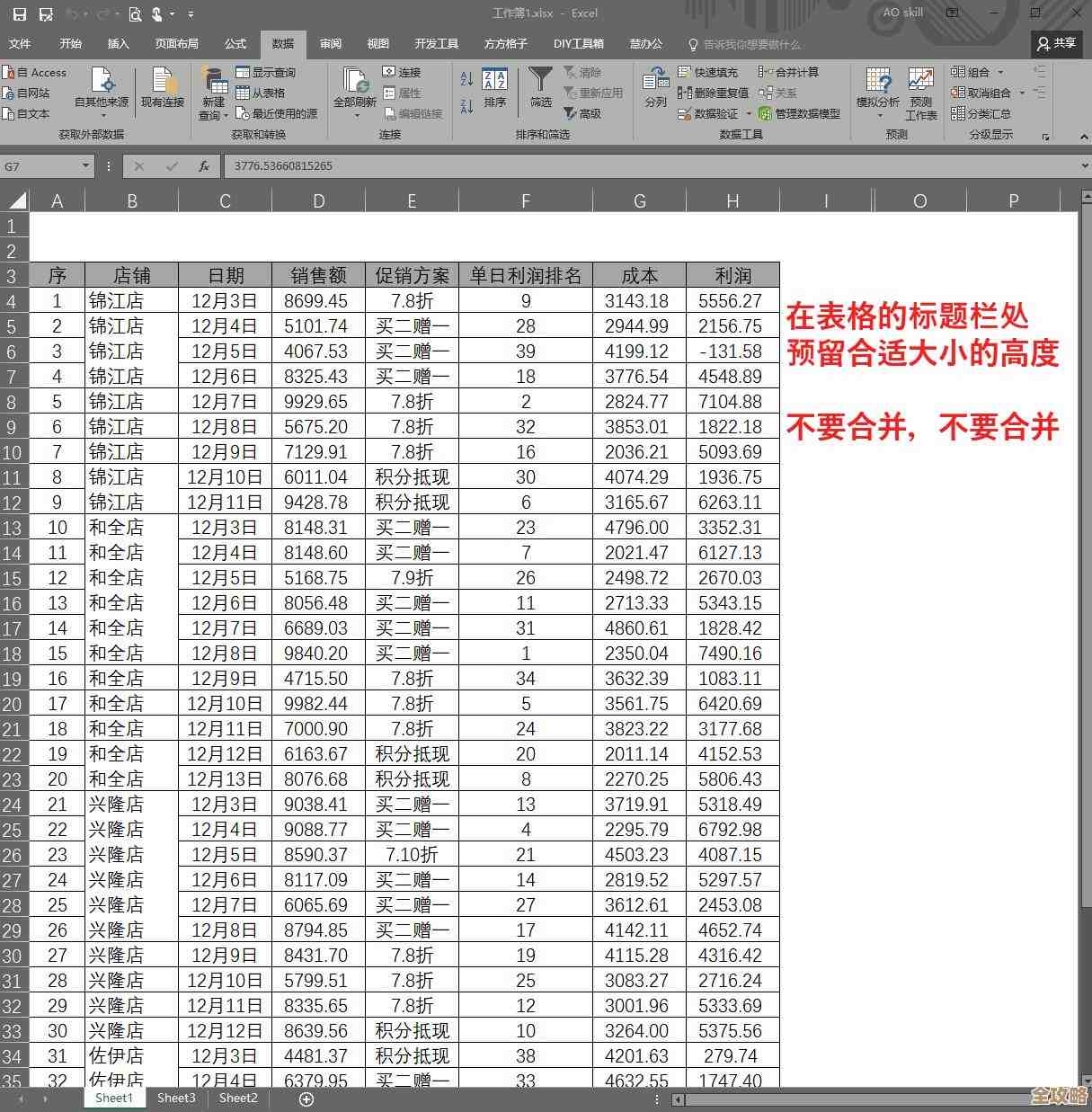This screenshot has width=1092, height=1112.
Task: Click the 共享 (Share) button
Action: pos(1056,43)
